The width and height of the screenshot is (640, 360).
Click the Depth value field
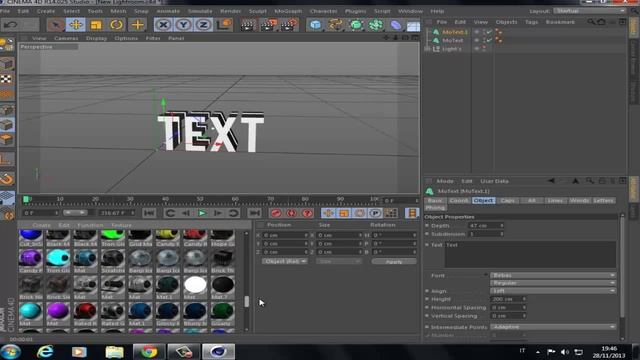coord(486,225)
